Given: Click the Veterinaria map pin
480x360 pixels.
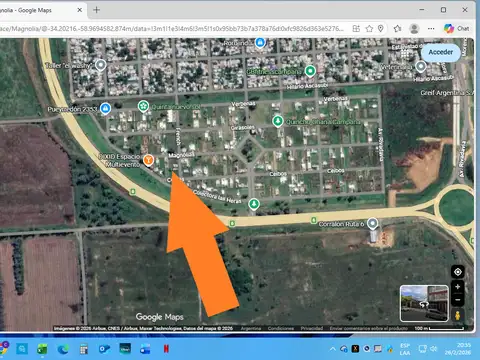Looking at the screenshot, I should coord(421,66).
